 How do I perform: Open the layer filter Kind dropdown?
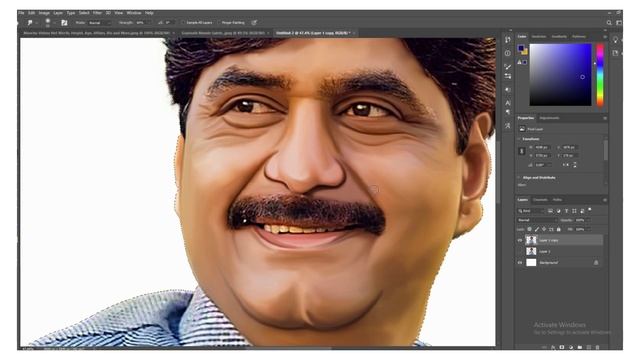click(531, 211)
